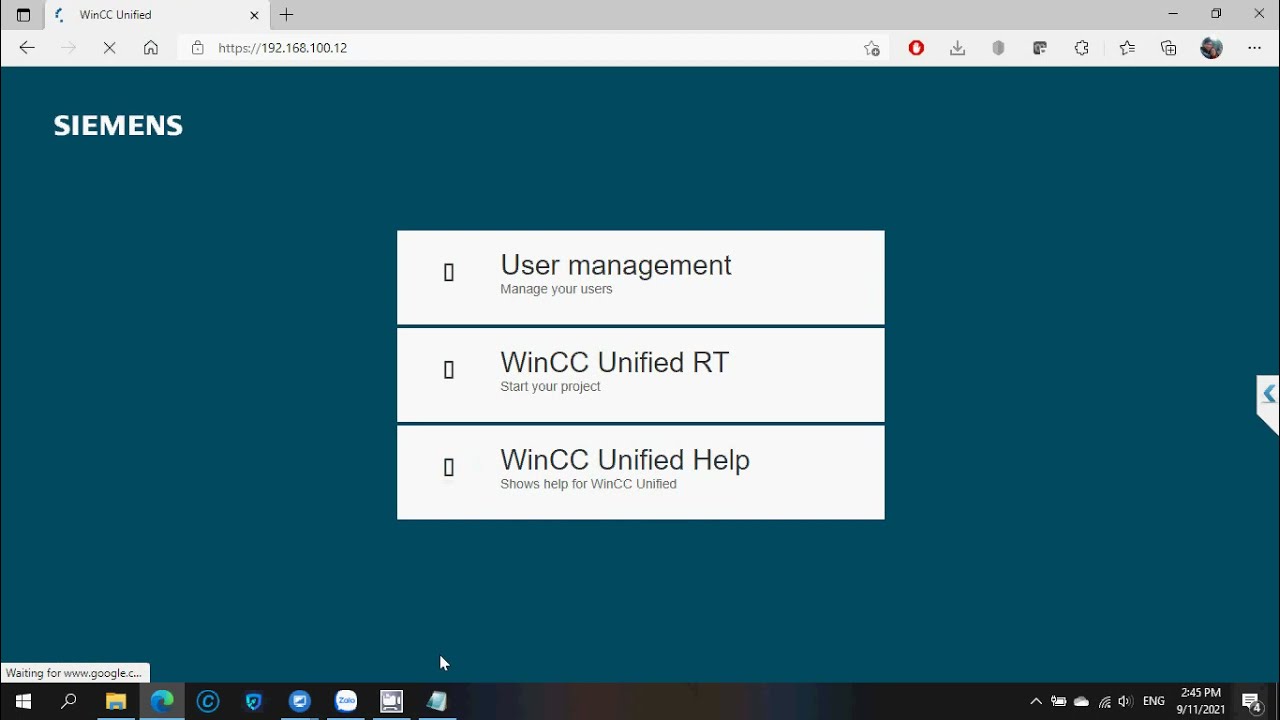Screen dimensions: 1280x720
Task: Click the battery tray icon
Action: pyautogui.click(x=1058, y=701)
